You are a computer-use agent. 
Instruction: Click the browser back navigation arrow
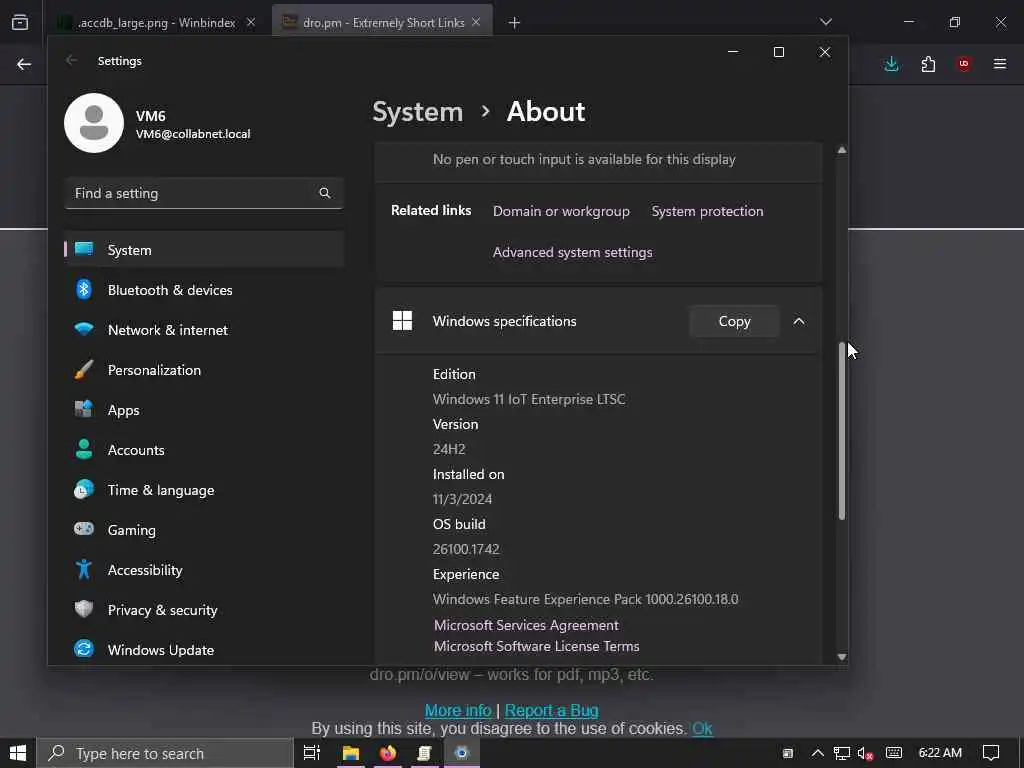[x=24, y=64]
